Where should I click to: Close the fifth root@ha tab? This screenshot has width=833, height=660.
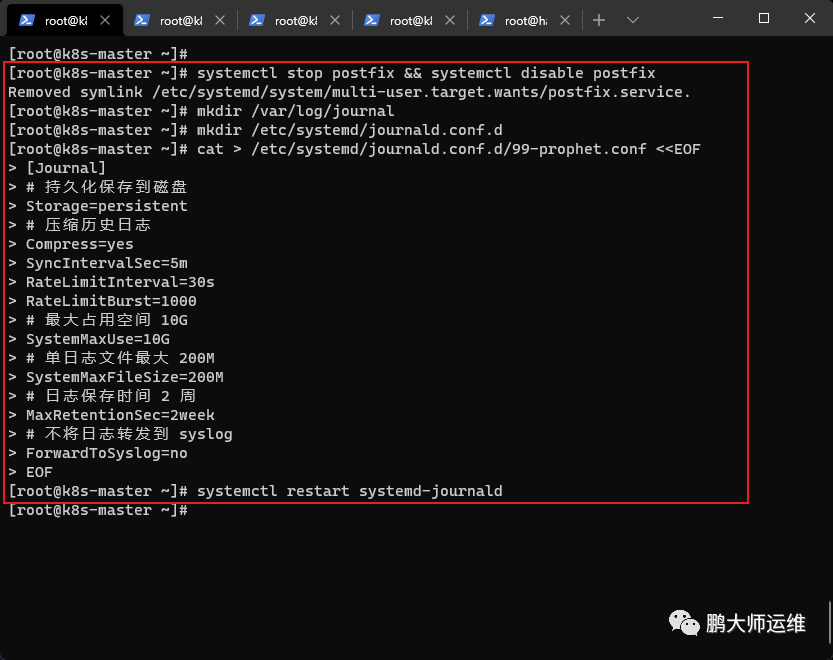point(565,20)
